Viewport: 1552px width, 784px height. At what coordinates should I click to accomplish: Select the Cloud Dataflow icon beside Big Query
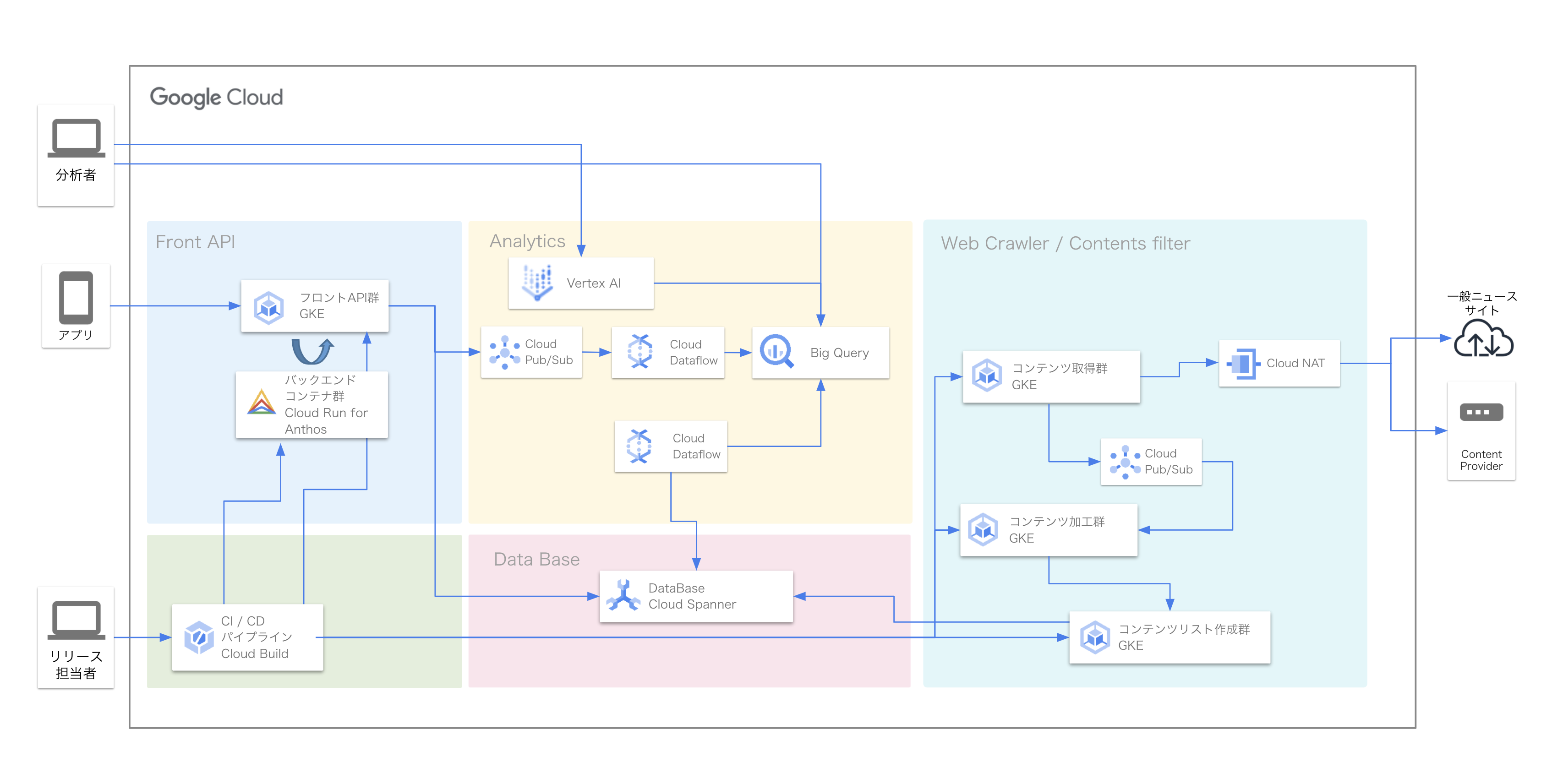pyautogui.click(x=640, y=352)
